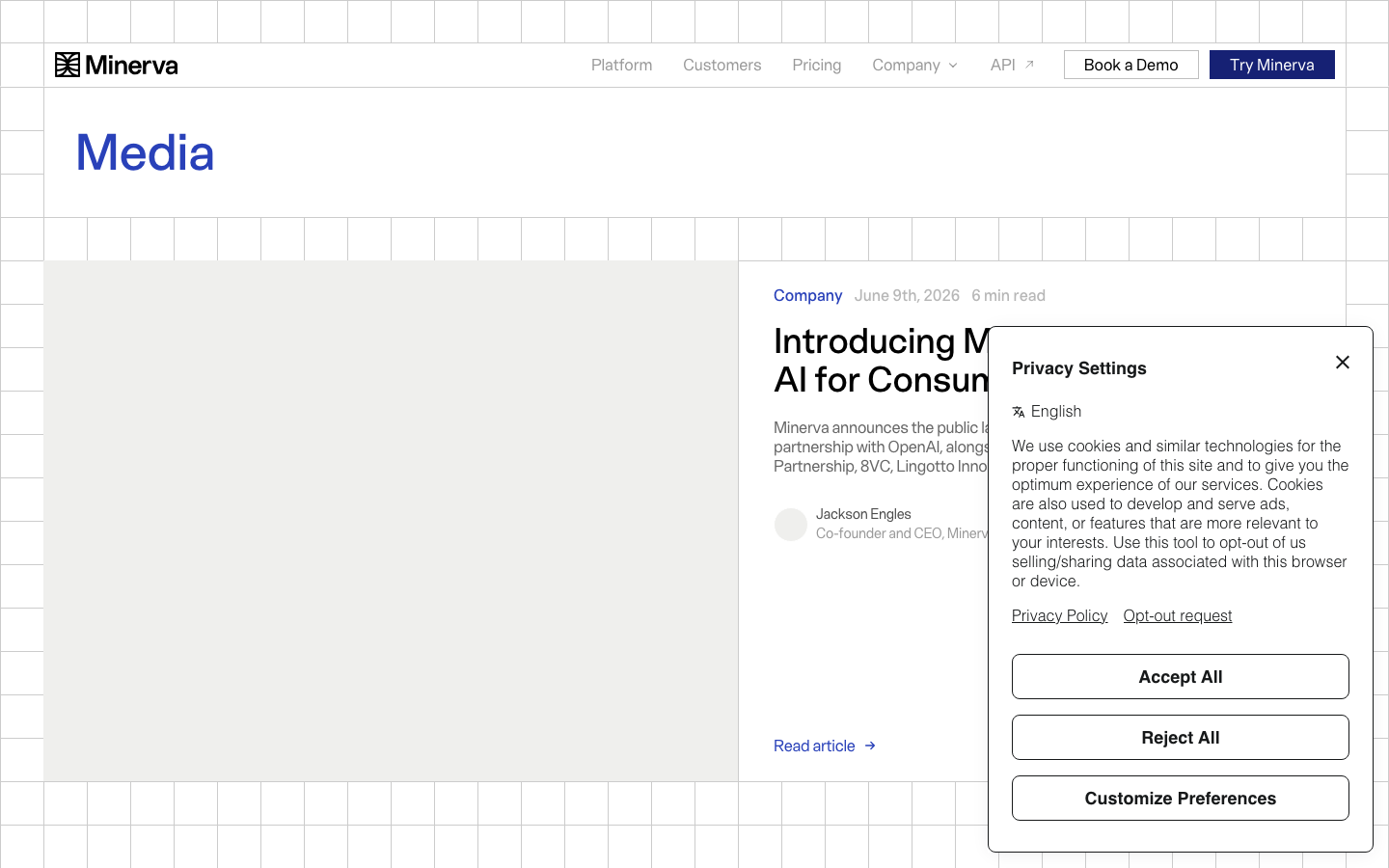Open the English language selector
The height and width of the screenshot is (868, 1389).
[x=1047, y=412]
